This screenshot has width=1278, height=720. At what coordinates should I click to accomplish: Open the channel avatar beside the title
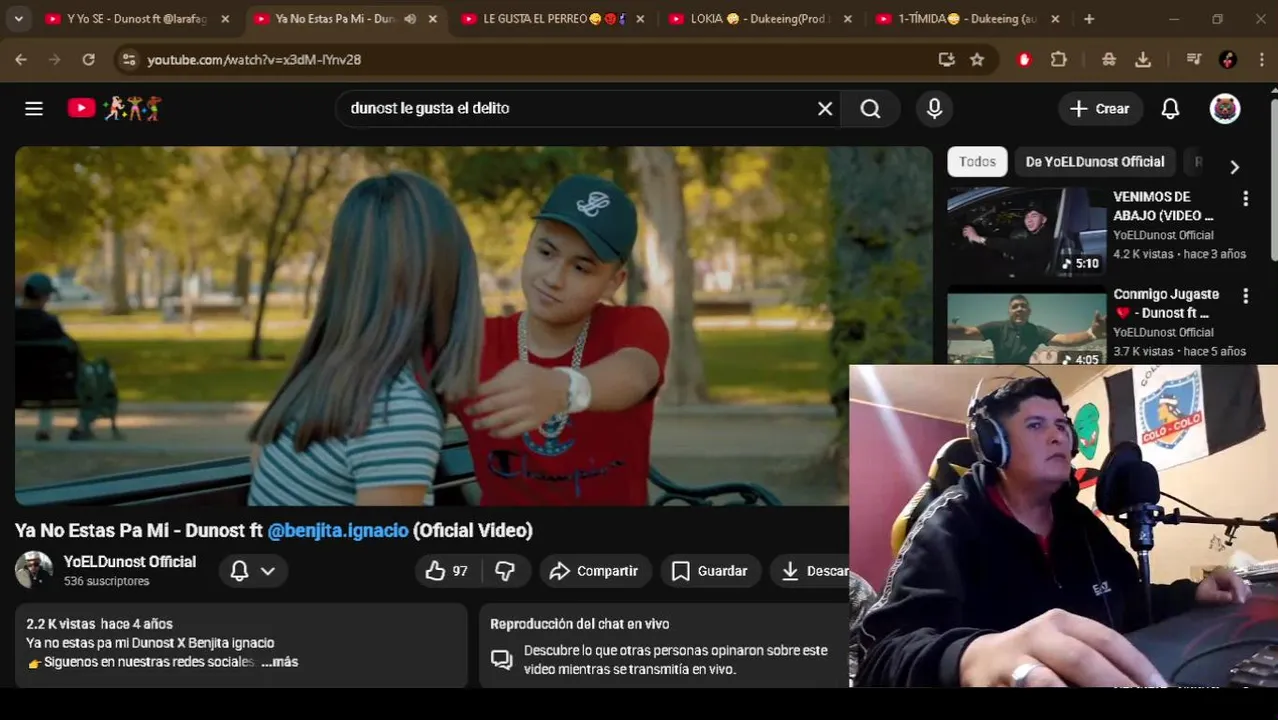[x=34, y=570]
